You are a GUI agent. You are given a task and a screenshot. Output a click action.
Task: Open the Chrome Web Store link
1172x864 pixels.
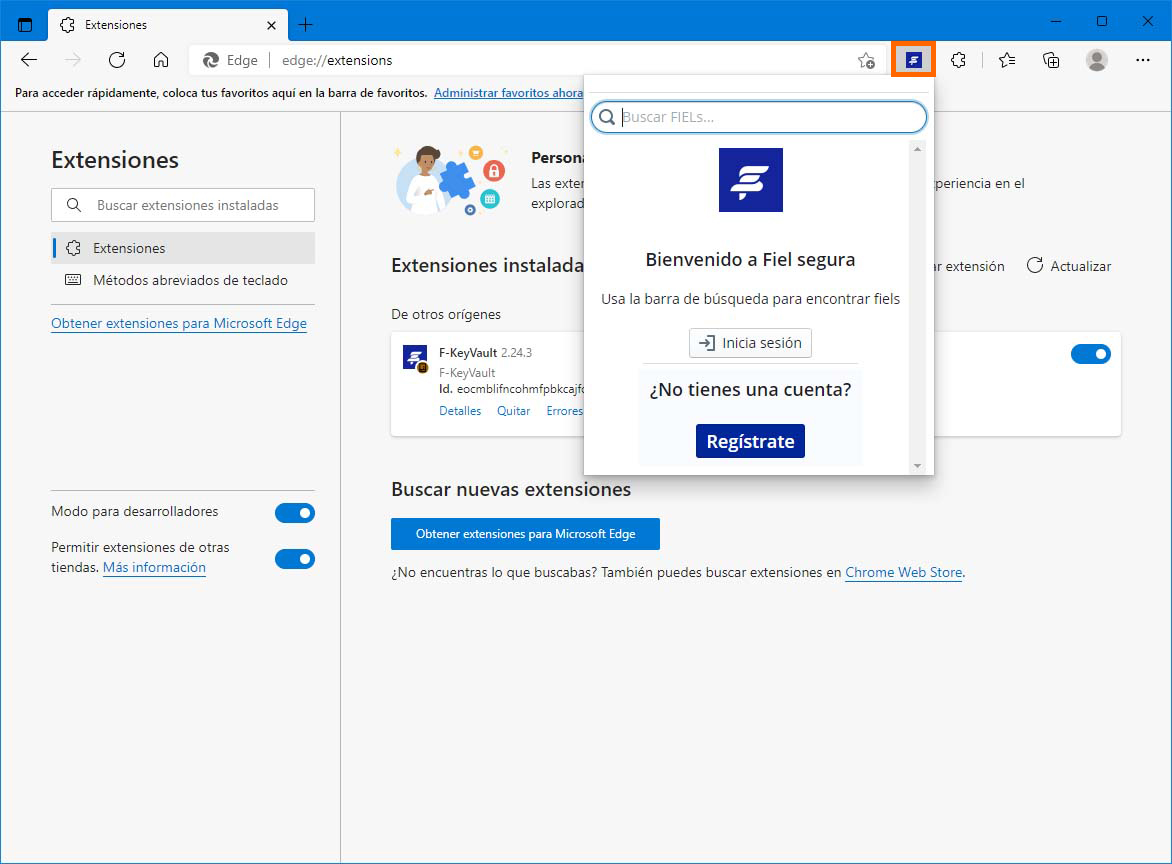click(903, 573)
